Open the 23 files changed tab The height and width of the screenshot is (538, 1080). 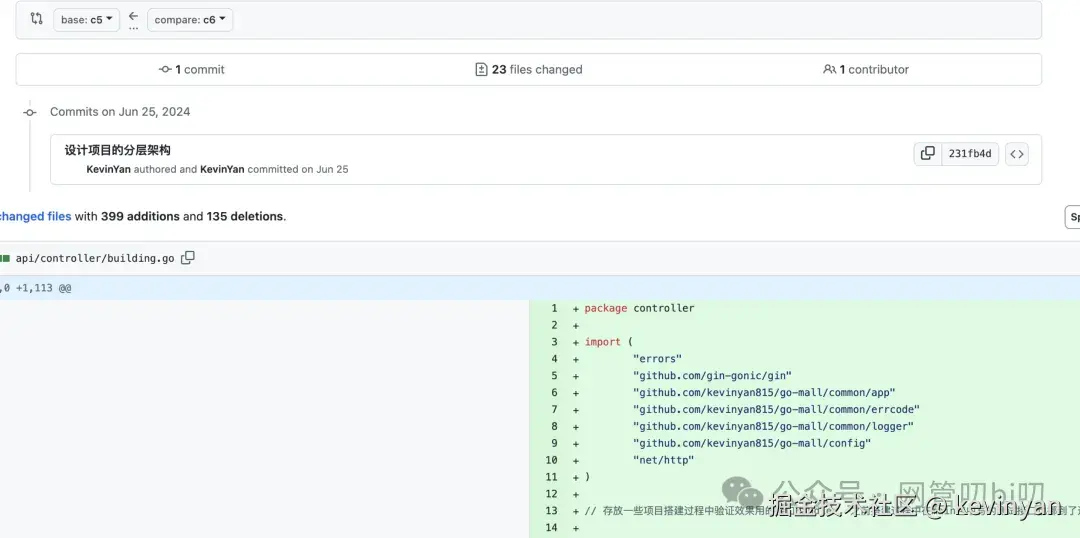[x=529, y=70]
